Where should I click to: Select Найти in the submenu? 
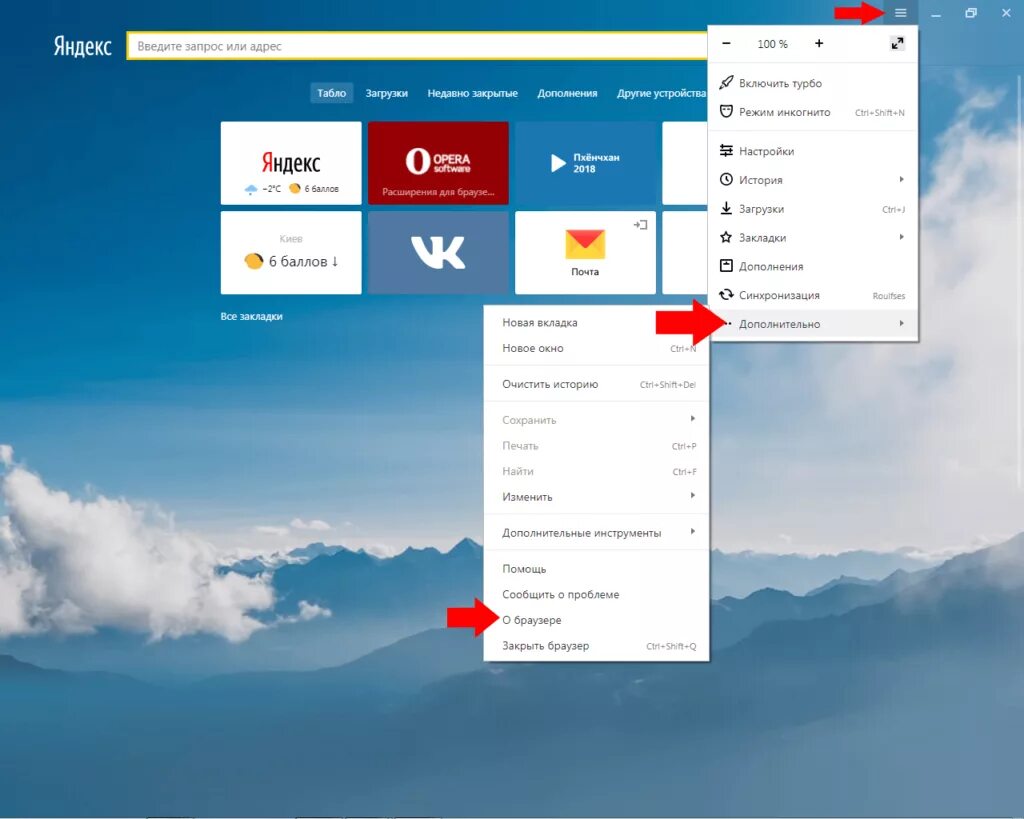pos(596,471)
